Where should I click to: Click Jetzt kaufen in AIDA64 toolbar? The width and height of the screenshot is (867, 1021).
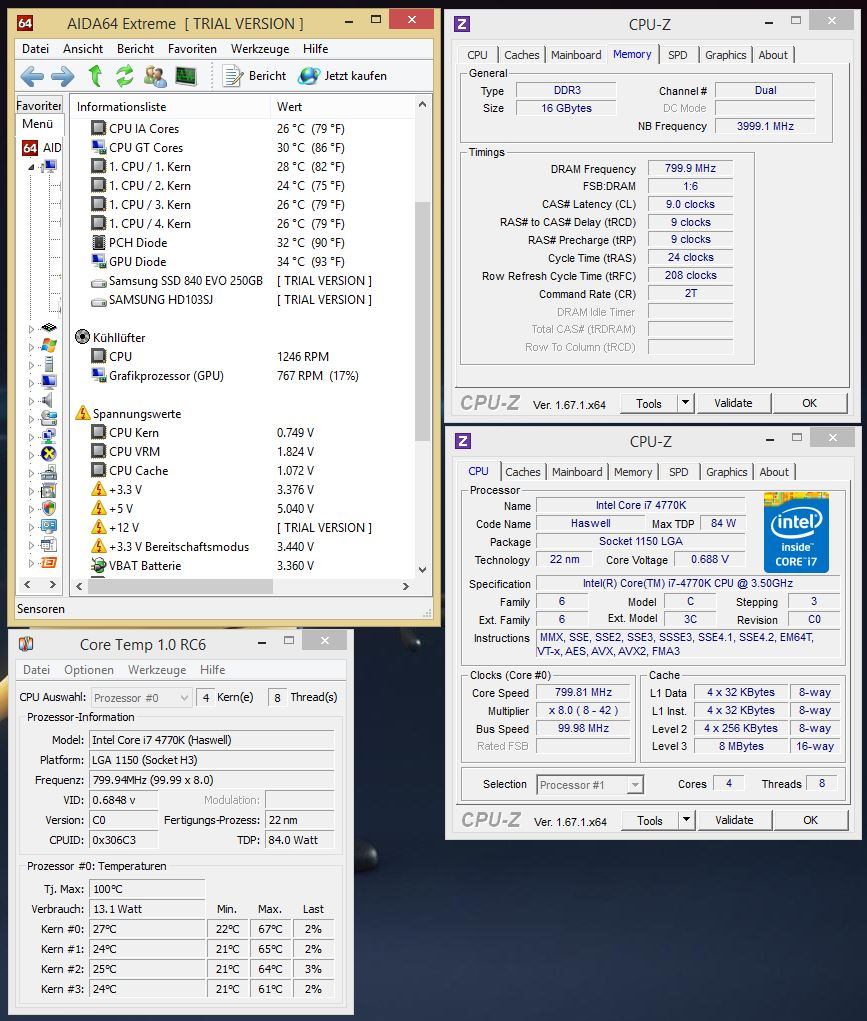[x=343, y=76]
